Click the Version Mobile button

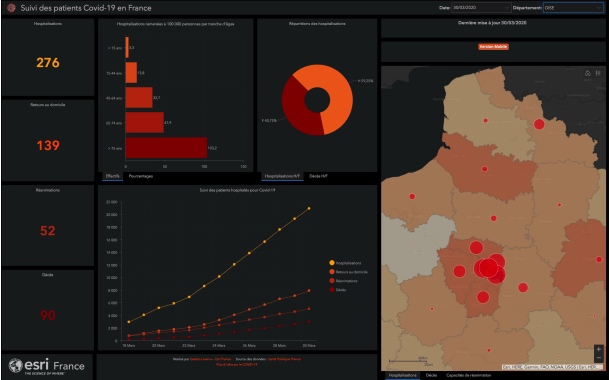(493, 47)
